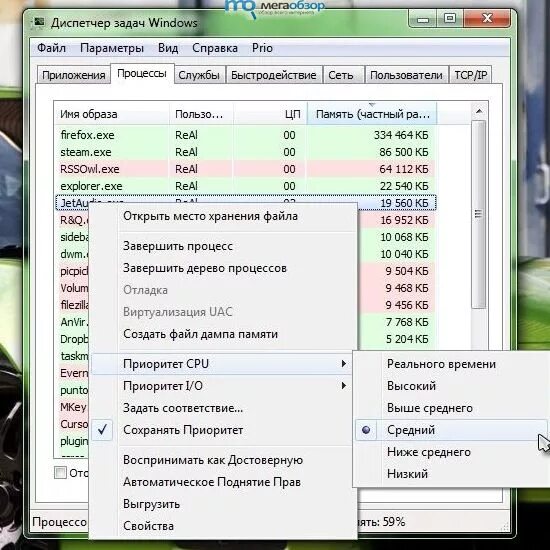This screenshot has height=550, width=550.
Task: Choose Открыть место хранения файла
Action: (224, 216)
